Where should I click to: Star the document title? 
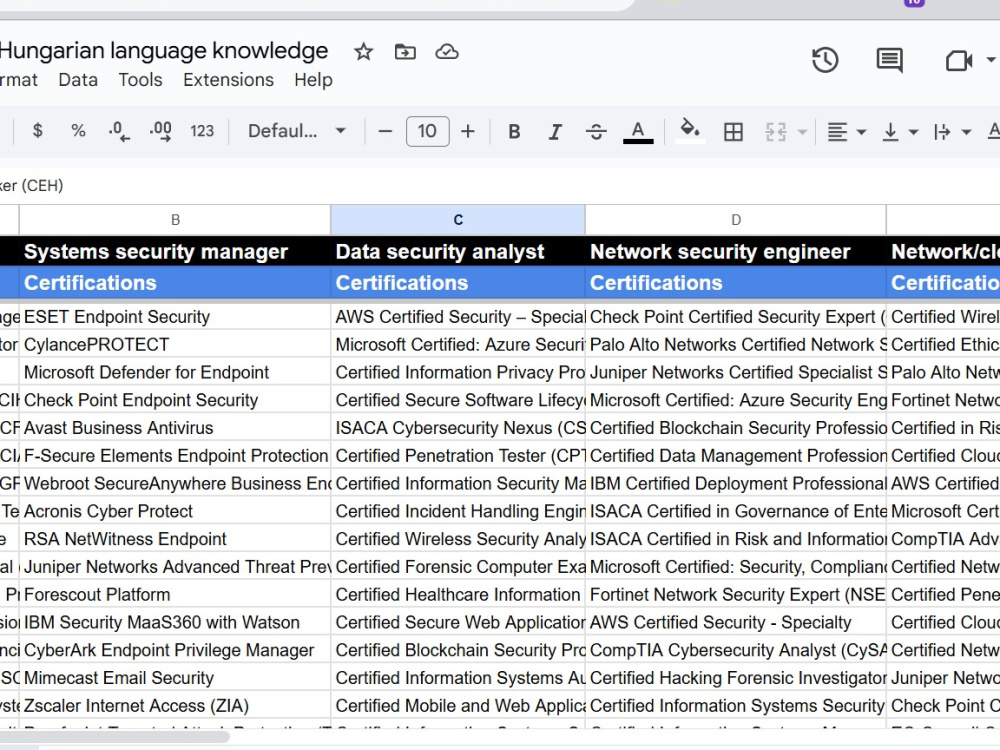tap(364, 52)
